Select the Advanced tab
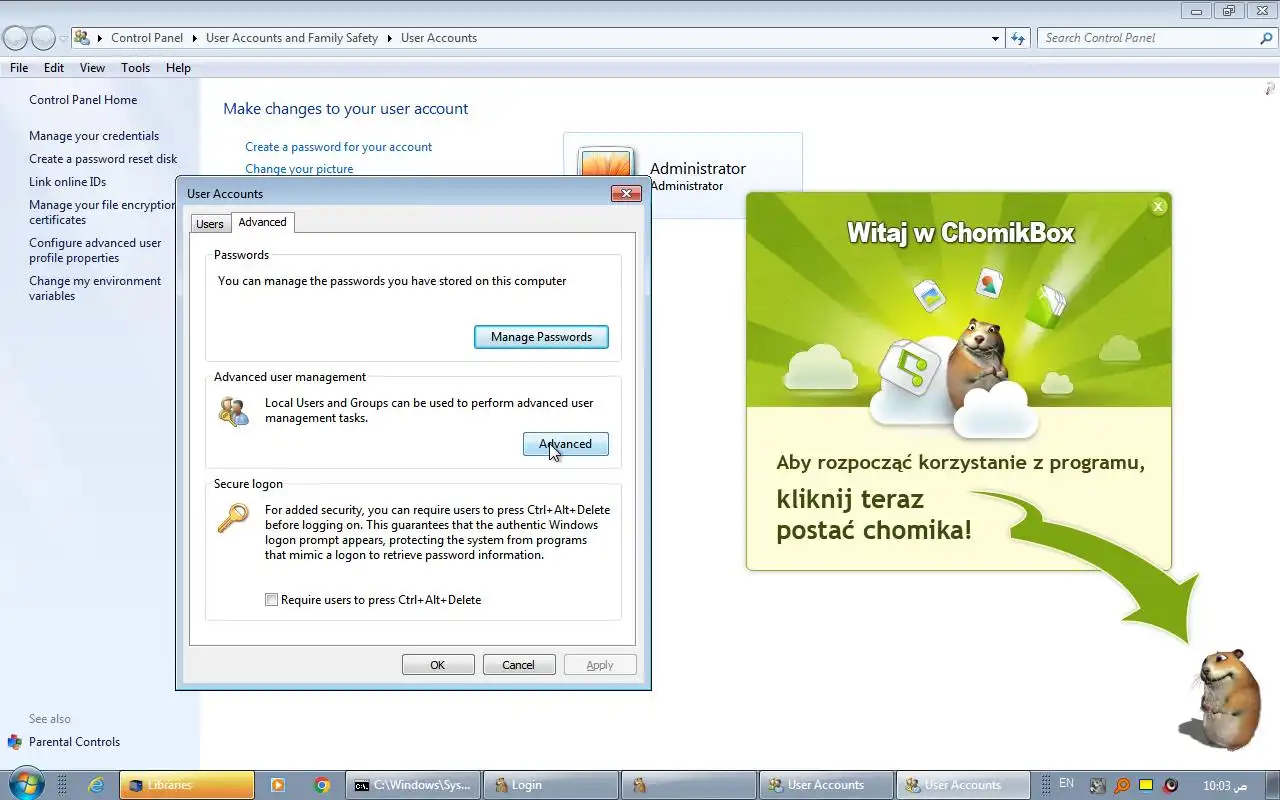 click(262, 222)
